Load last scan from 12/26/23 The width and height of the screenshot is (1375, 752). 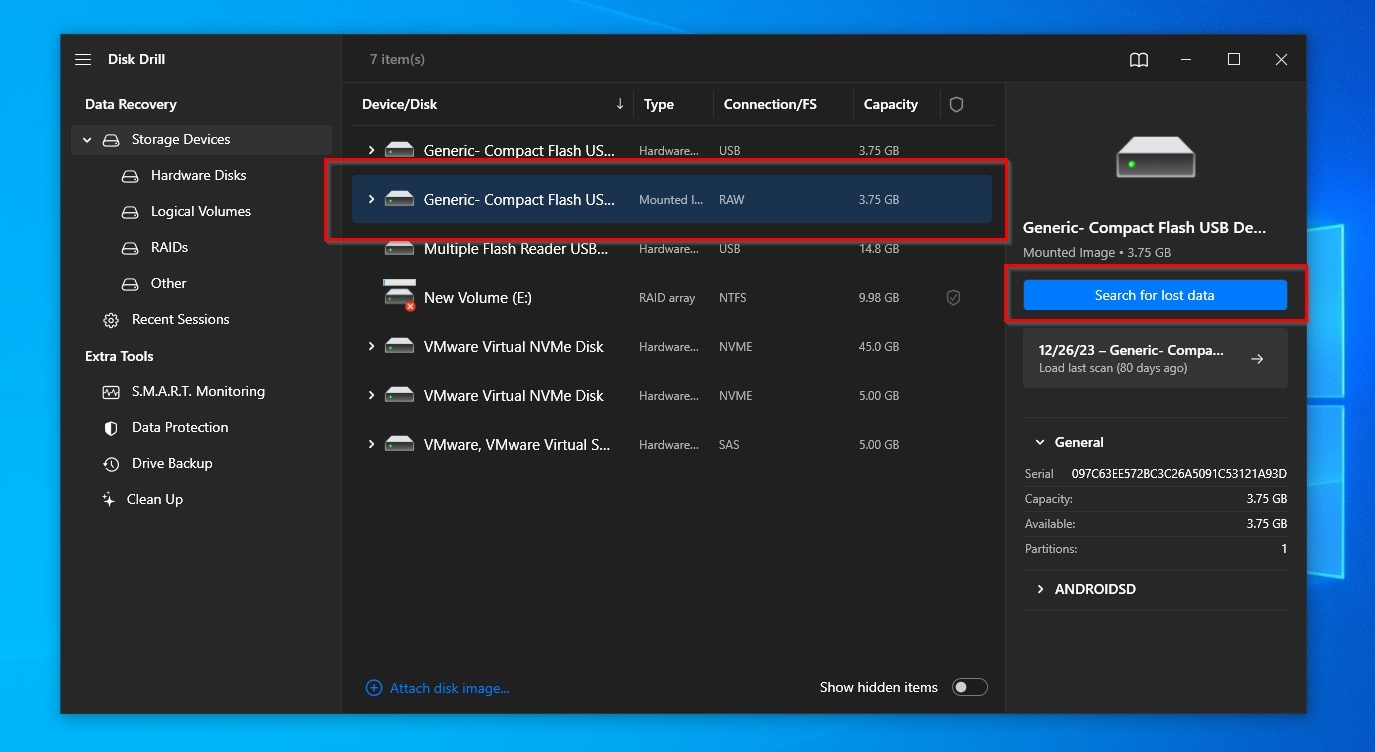pyautogui.click(x=1155, y=359)
